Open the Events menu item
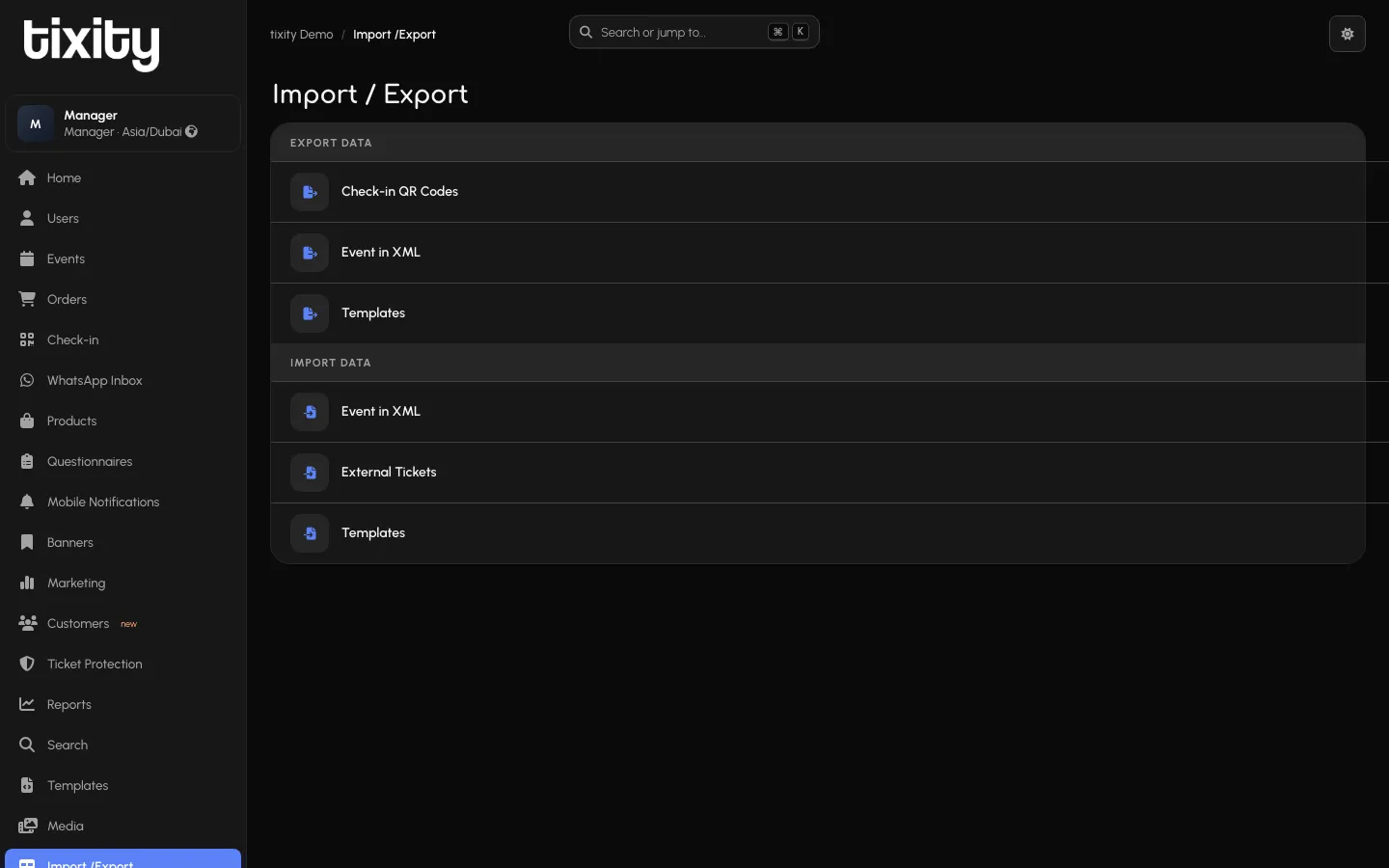This screenshot has width=1389, height=868. (123, 259)
